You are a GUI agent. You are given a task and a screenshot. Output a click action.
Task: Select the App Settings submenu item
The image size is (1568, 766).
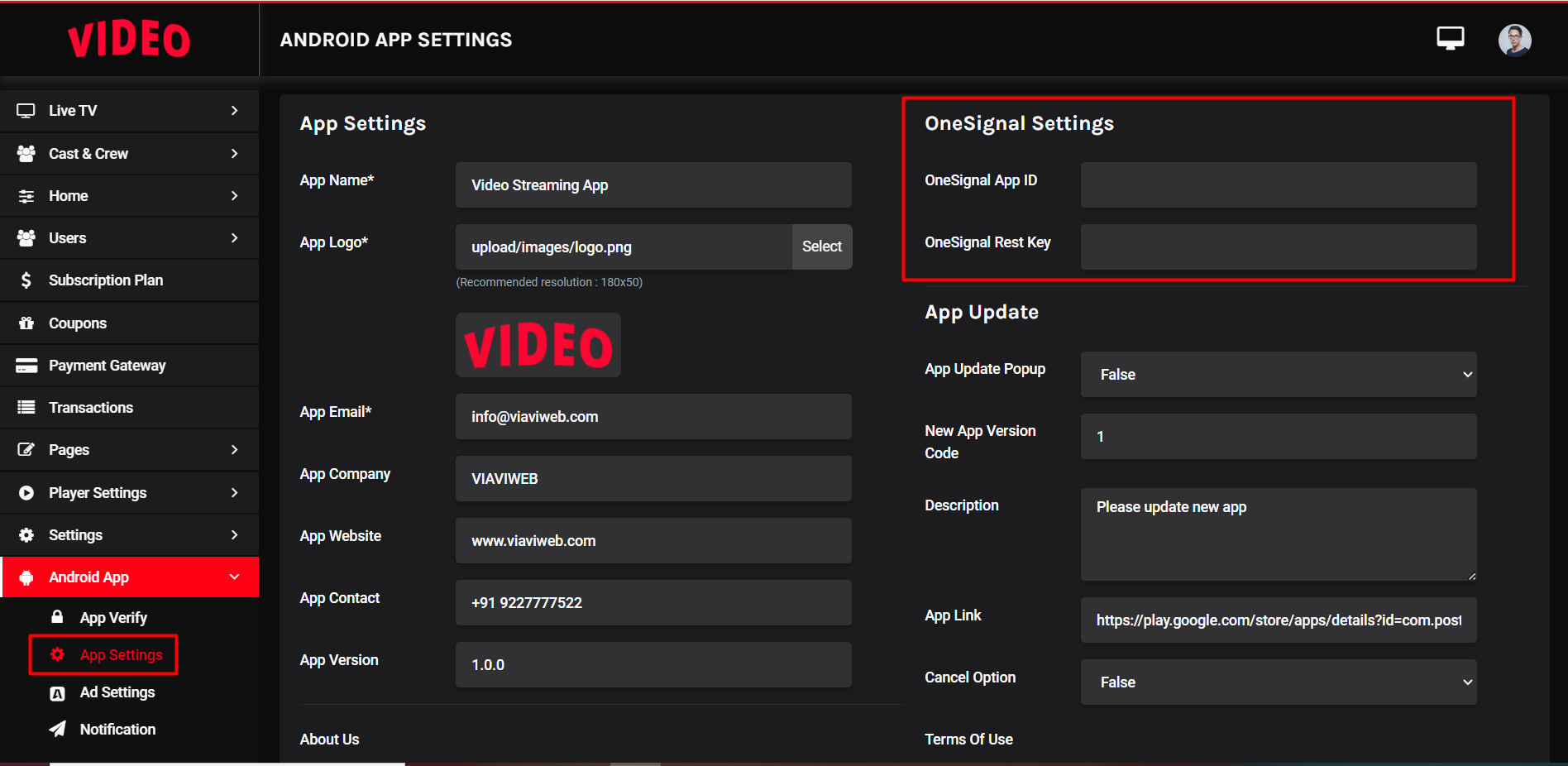(x=122, y=655)
